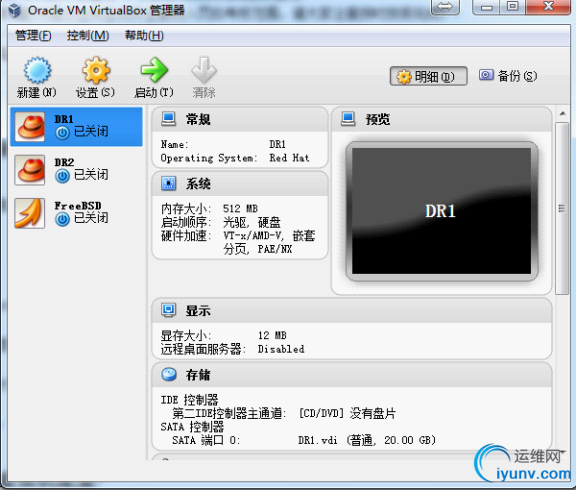Image resolution: width=577 pixels, height=490 pixels.
Task: Open the 常规 section header link
Action: point(198,120)
